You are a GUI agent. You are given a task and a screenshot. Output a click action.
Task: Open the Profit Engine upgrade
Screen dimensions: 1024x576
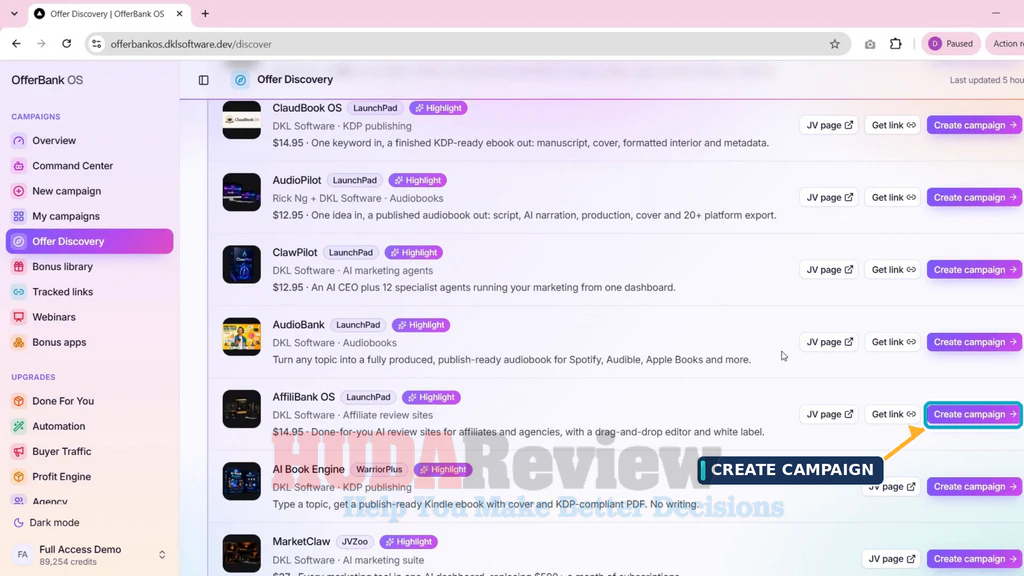pyautogui.click(x=89, y=477)
